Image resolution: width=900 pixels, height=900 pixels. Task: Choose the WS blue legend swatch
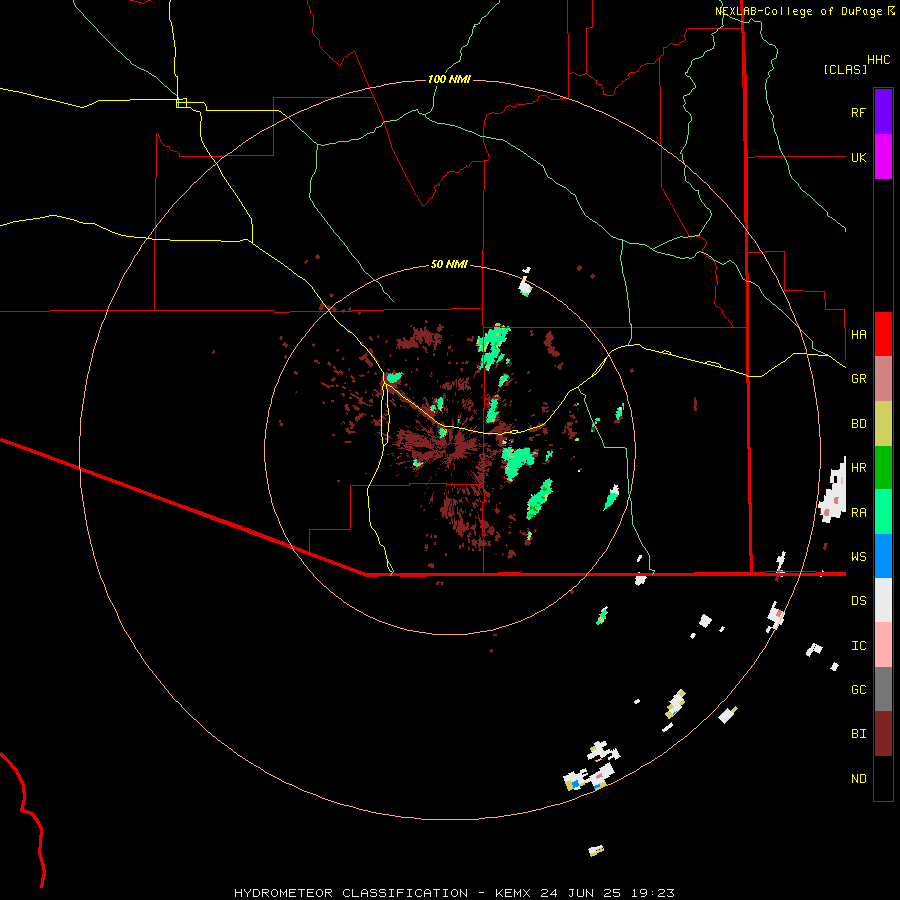883,556
